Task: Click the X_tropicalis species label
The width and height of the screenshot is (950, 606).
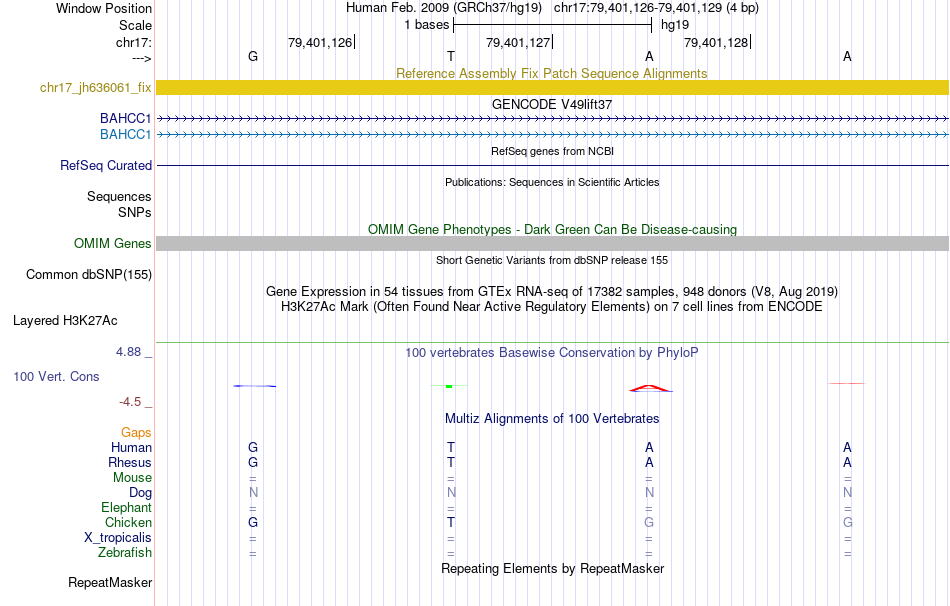Action: pos(118,538)
